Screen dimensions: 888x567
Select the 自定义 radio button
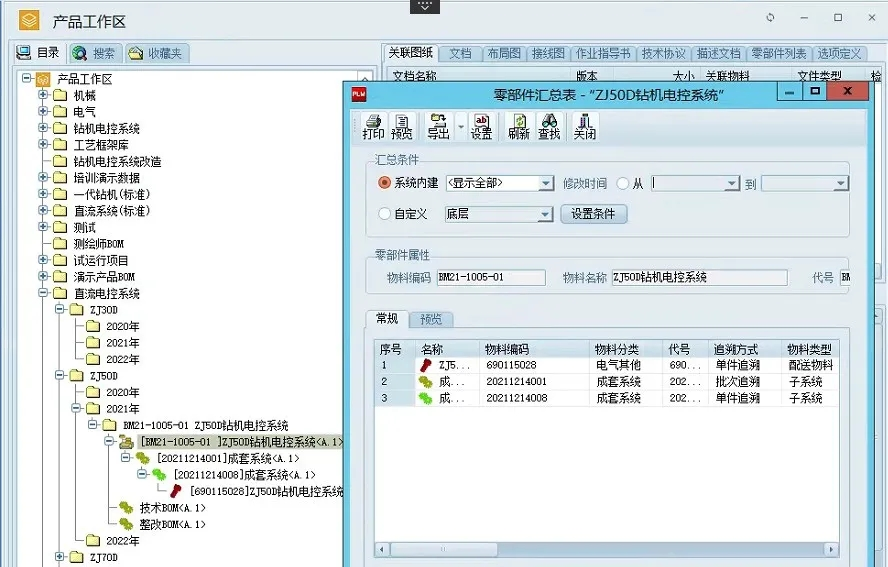click(x=385, y=214)
